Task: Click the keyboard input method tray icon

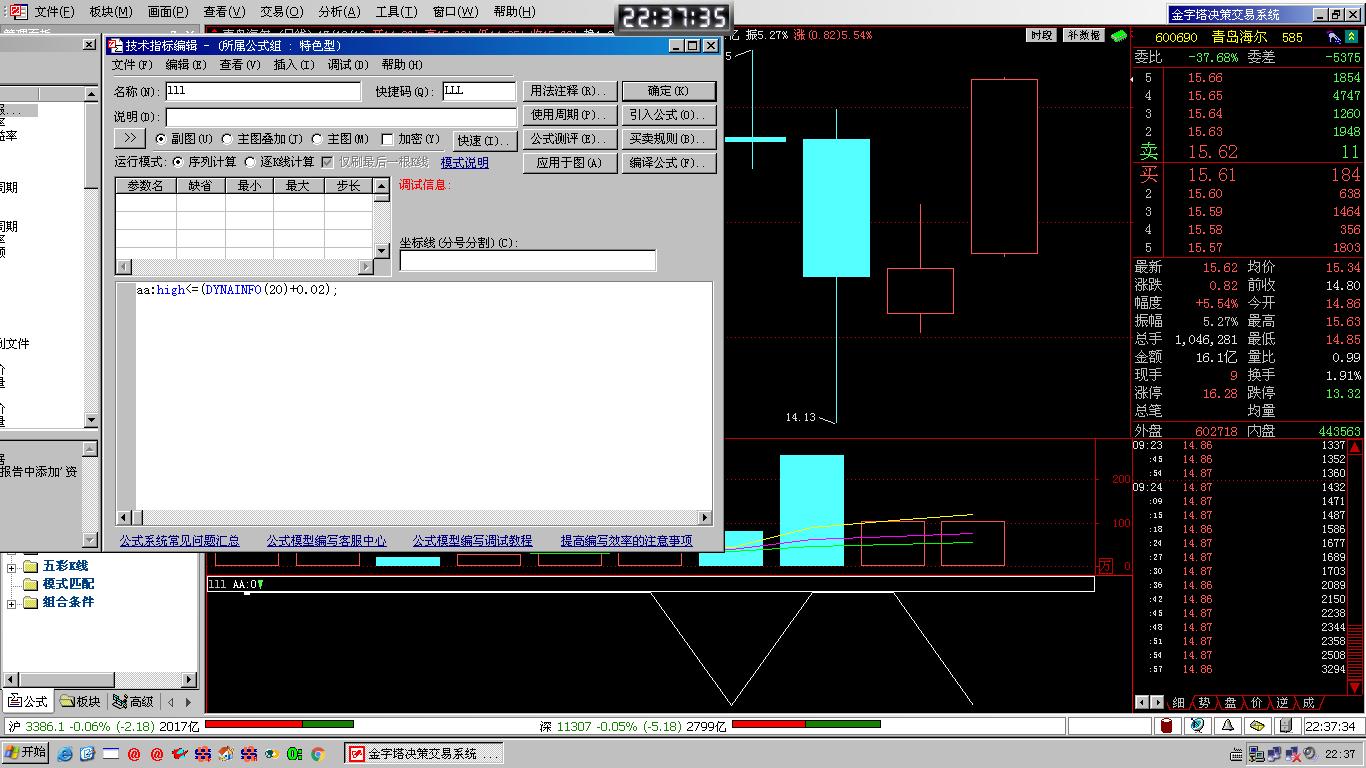Action: (x=1236, y=754)
